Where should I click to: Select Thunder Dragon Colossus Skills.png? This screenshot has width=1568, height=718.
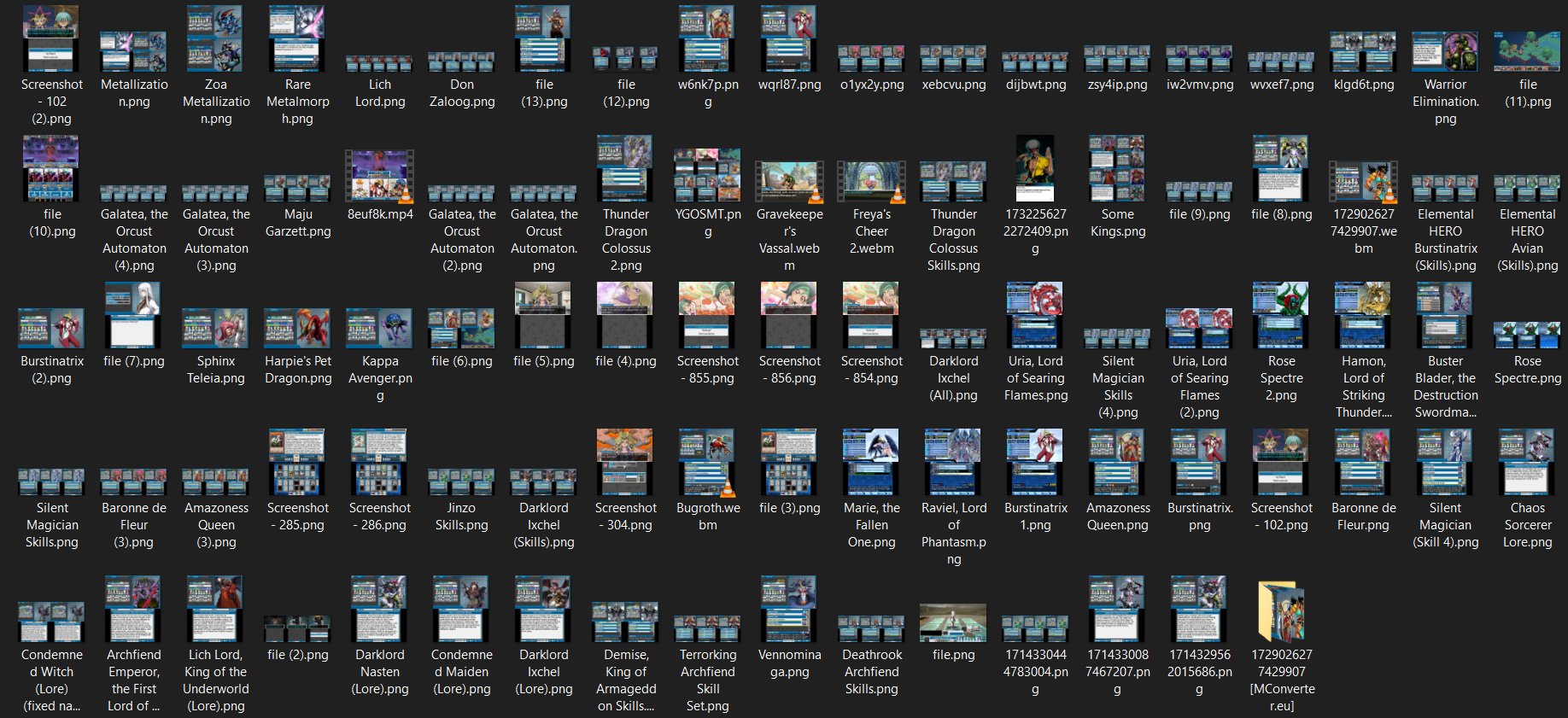coord(953,181)
